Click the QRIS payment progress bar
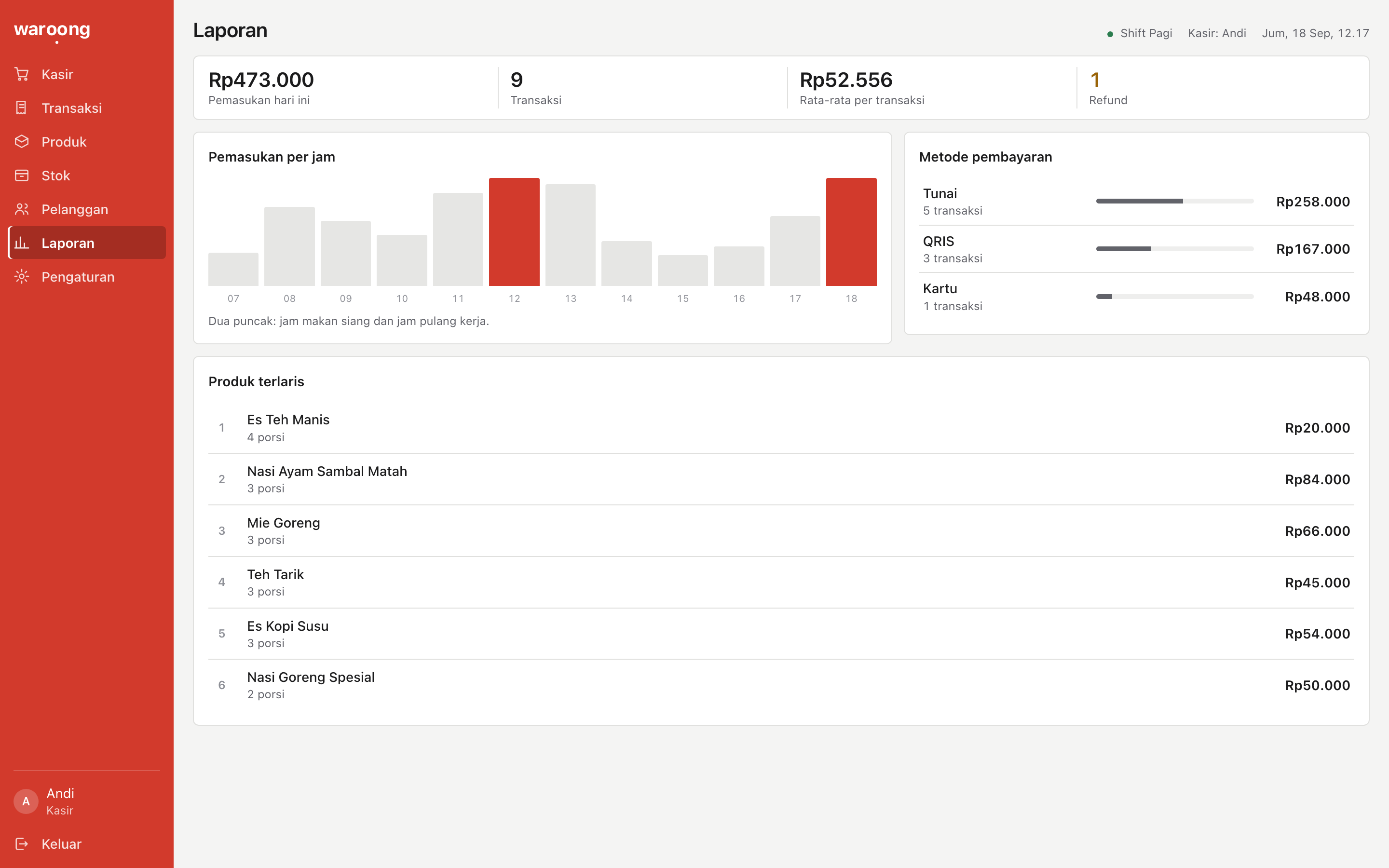1389x868 pixels. 1174,248
